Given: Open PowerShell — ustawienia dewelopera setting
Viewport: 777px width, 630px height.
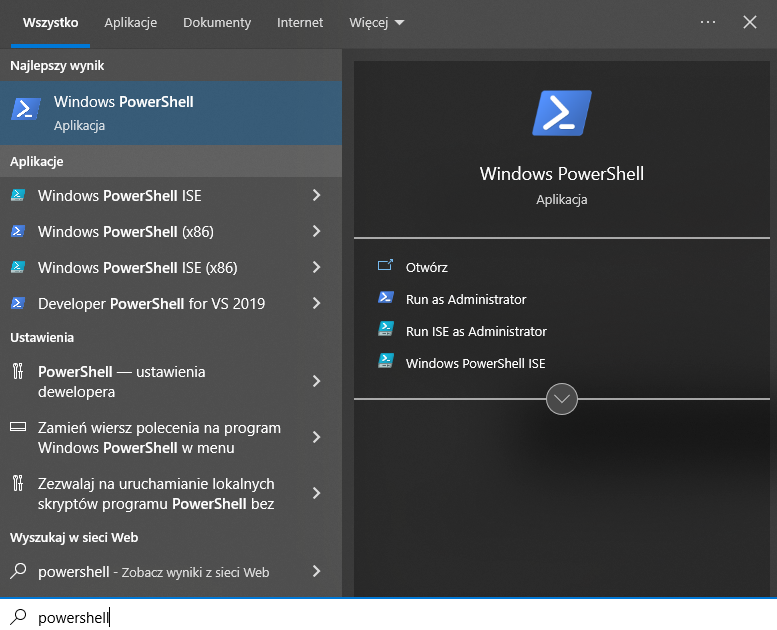Looking at the screenshot, I should (x=150, y=381).
